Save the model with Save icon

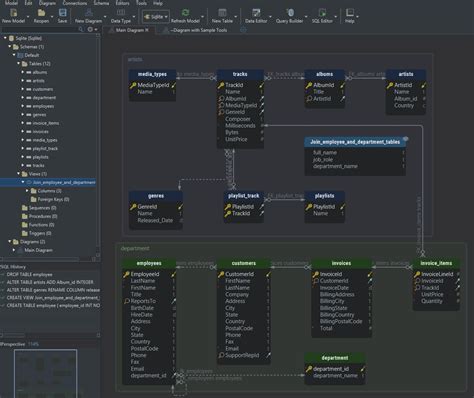[62, 13]
